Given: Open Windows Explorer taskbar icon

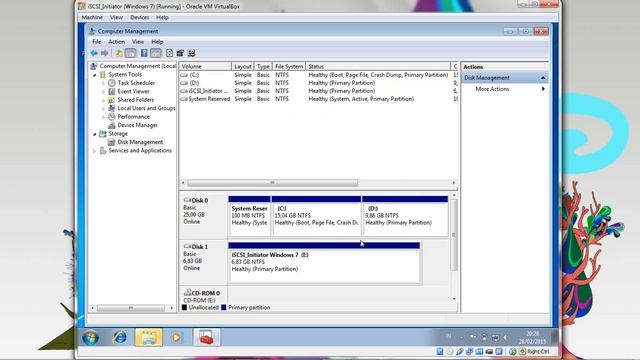Looking at the screenshot, I should pyautogui.click(x=149, y=338).
